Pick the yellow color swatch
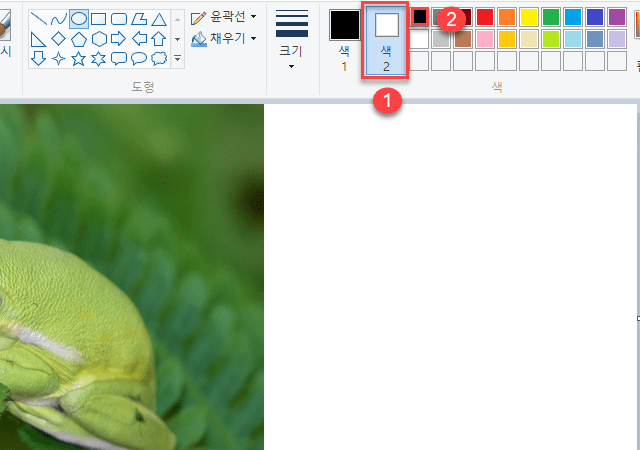 (x=529, y=17)
